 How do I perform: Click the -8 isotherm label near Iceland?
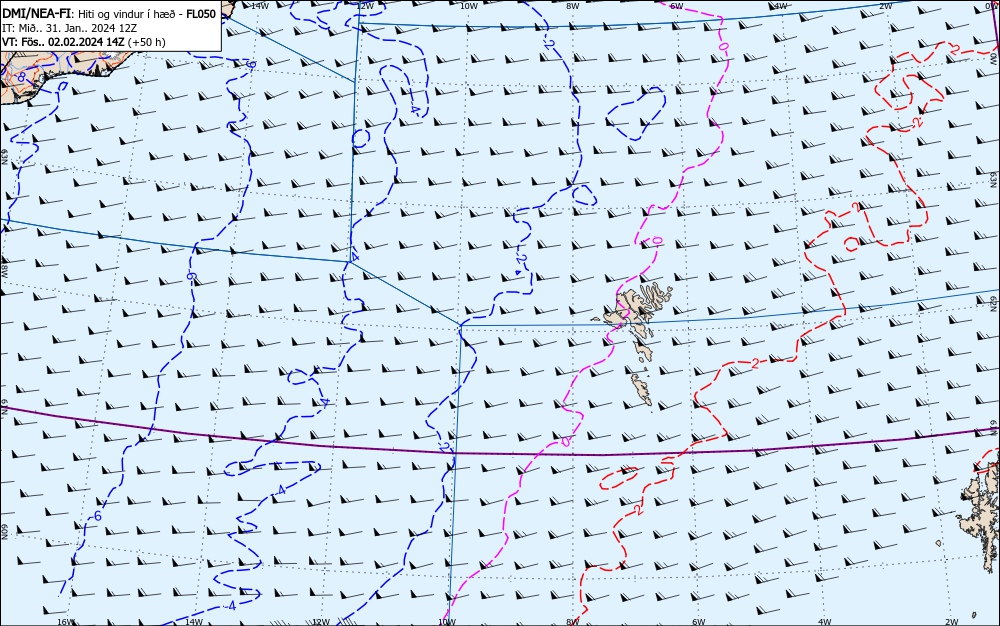coord(22,76)
